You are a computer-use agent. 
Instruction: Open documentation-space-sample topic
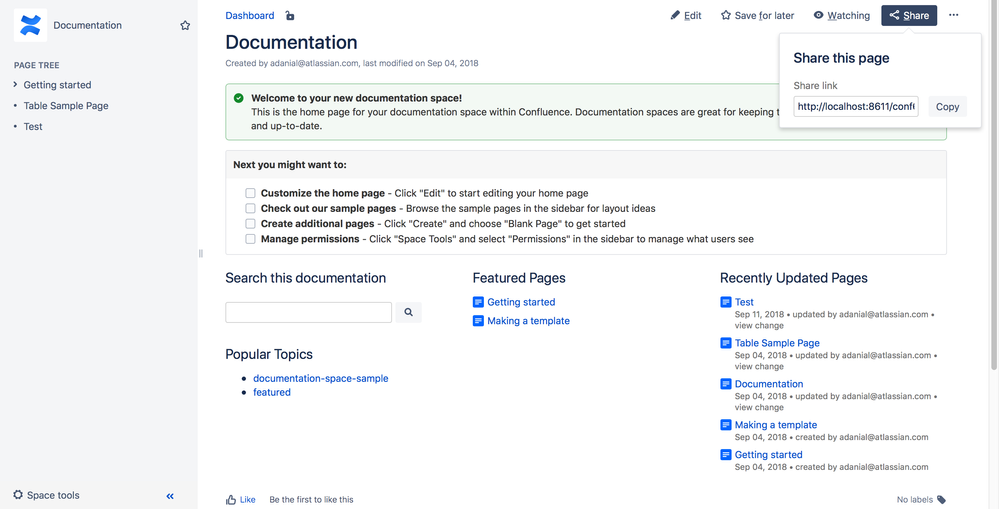(320, 378)
